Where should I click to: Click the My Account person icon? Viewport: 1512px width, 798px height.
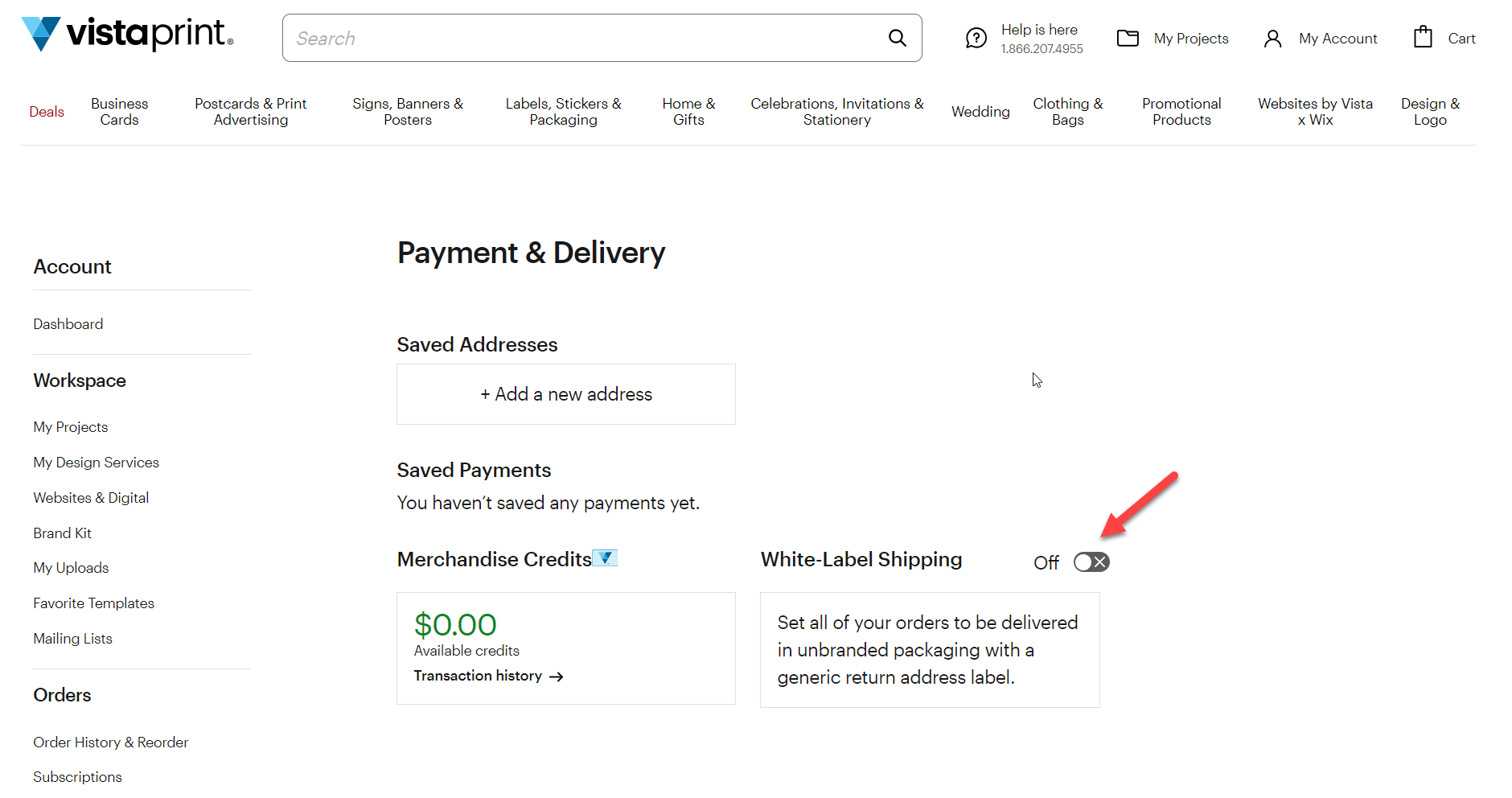1272,39
